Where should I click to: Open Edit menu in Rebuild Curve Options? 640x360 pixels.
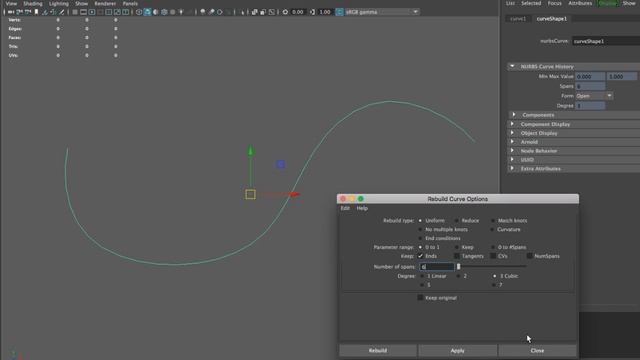tap(345, 208)
